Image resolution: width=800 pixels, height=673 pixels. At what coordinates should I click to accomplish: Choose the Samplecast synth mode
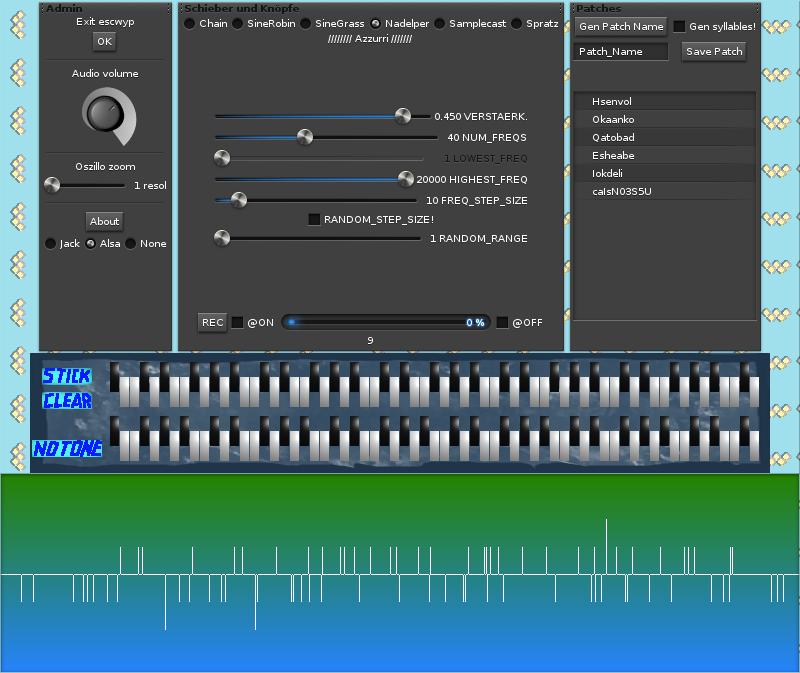[440, 23]
